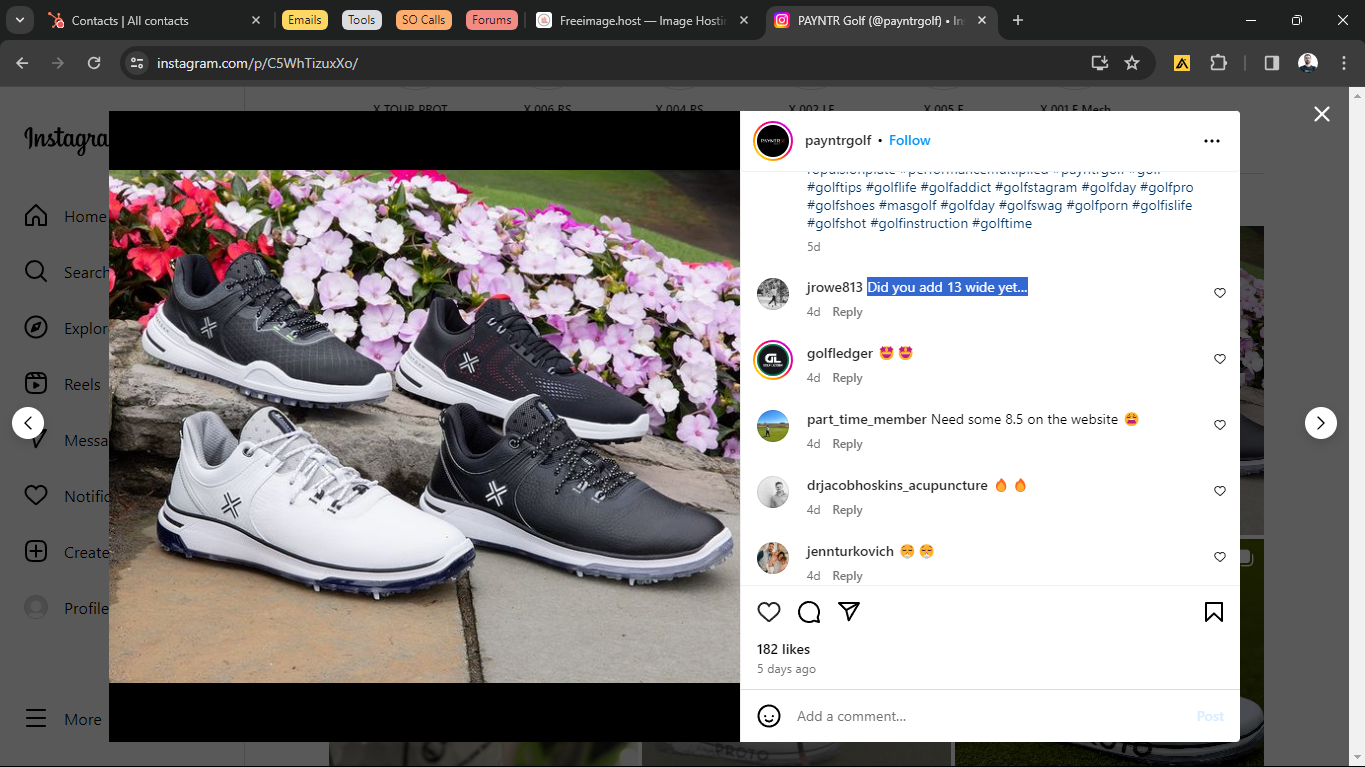This screenshot has width=1365, height=767.
Task: Follow the payntrgolf account
Action: [x=910, y=141]
